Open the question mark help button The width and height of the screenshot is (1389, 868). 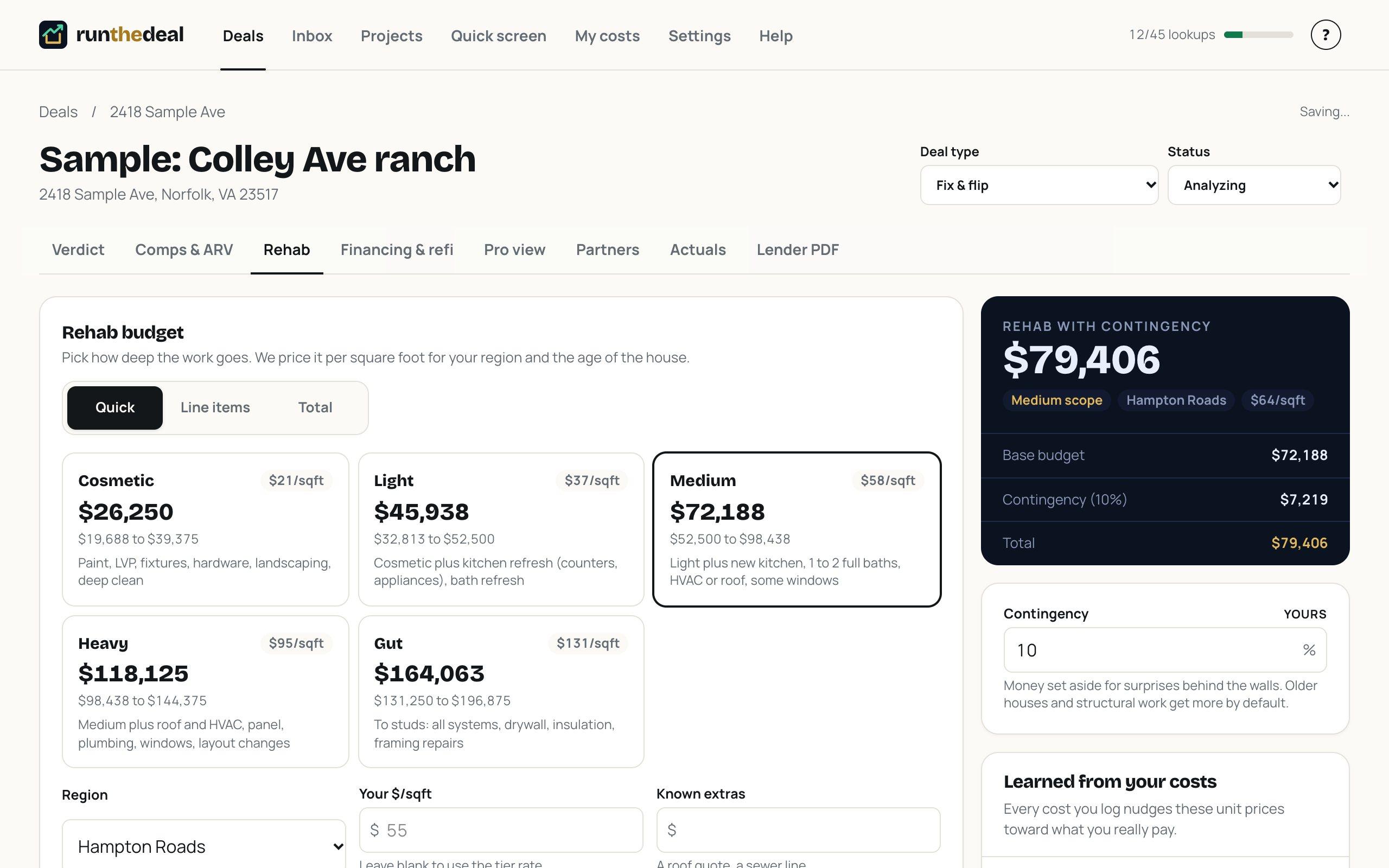point(1326,35)
